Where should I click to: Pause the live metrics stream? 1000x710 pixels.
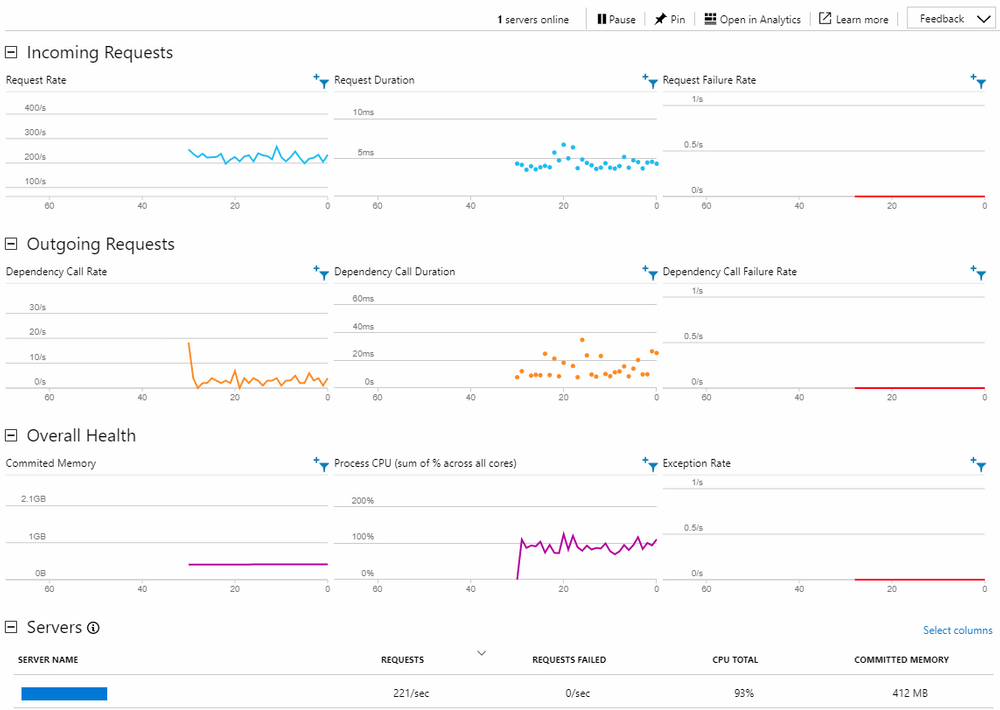(616, 19)
